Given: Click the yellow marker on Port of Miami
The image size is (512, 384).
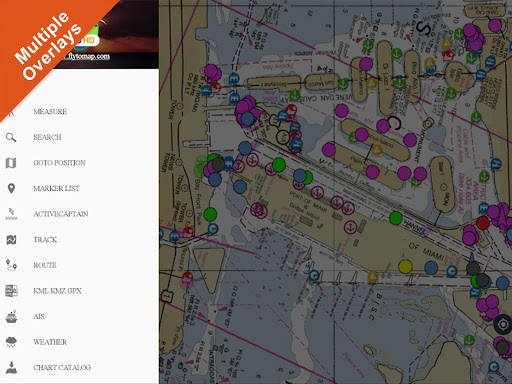Looking at the screenshot, I should coord(405,267).
